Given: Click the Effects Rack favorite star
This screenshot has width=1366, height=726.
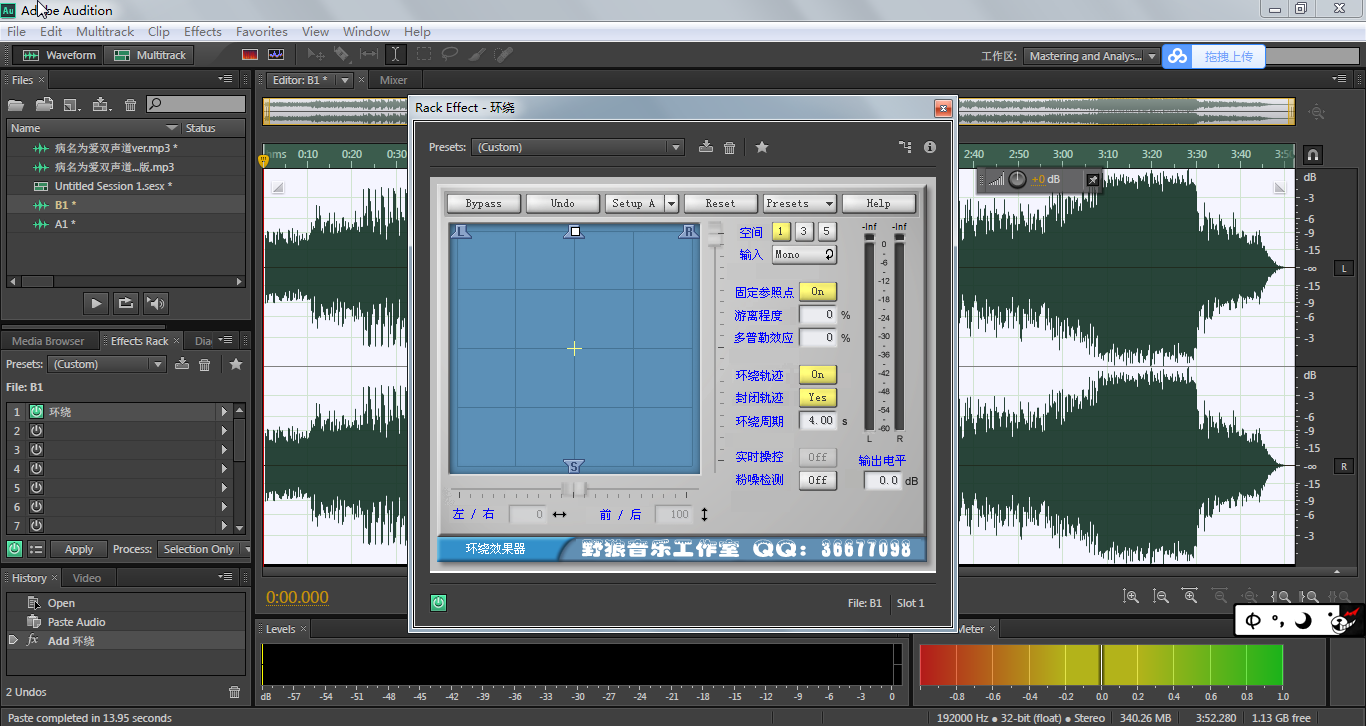Looking at the screenshot, I should pyautogui.click(x=236, y=364).
